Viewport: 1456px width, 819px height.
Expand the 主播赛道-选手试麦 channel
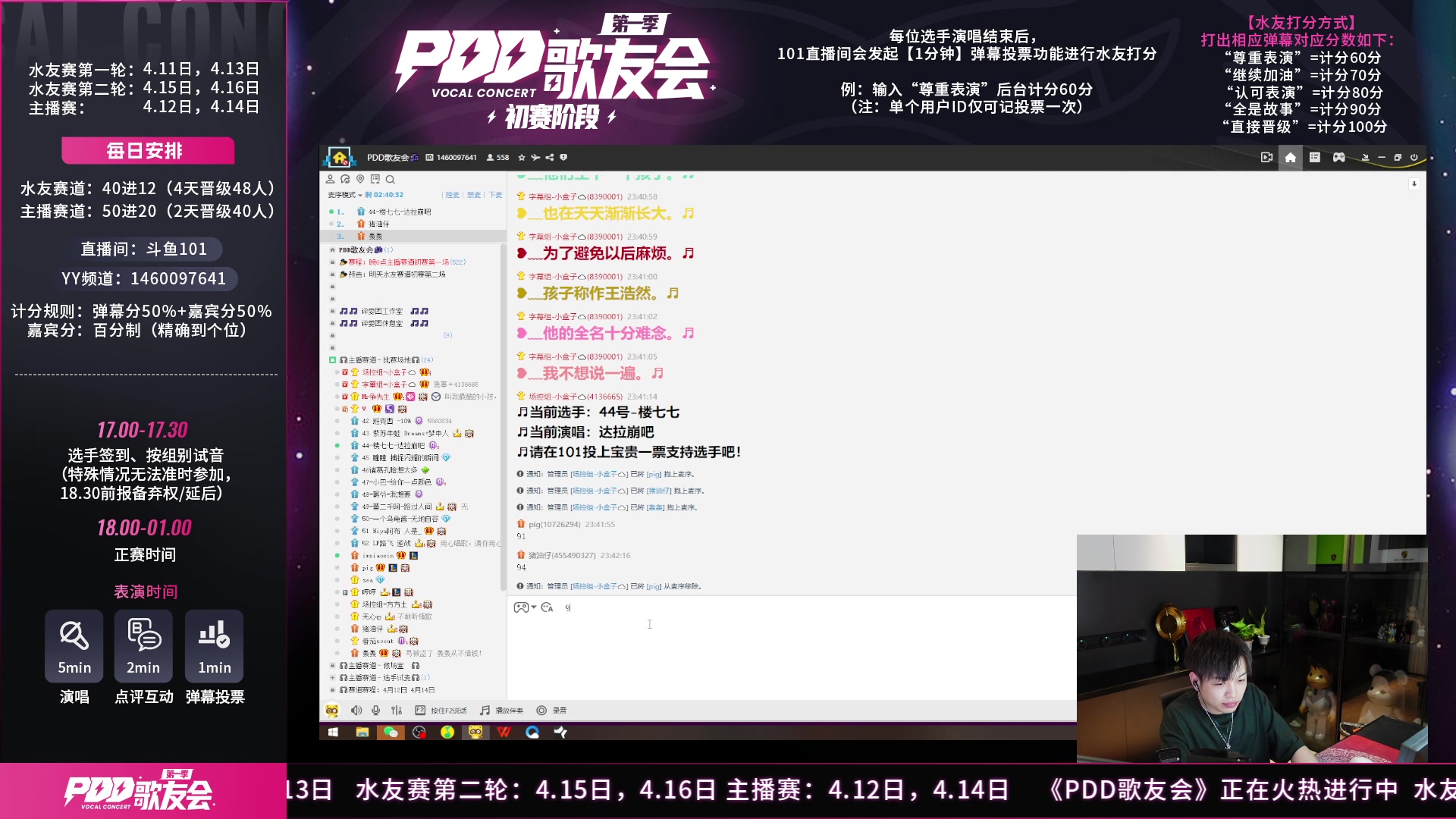(332, 677)
